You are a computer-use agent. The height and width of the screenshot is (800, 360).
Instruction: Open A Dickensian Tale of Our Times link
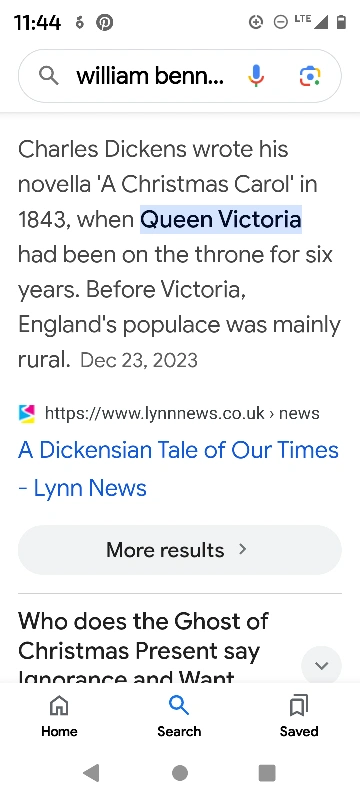pos(178,469)
